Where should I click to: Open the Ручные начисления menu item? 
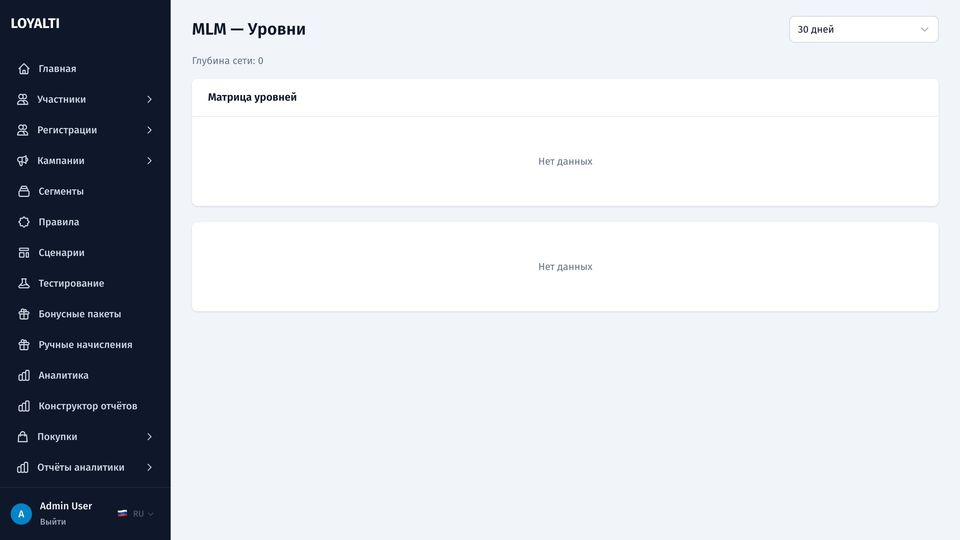[85, 344]
